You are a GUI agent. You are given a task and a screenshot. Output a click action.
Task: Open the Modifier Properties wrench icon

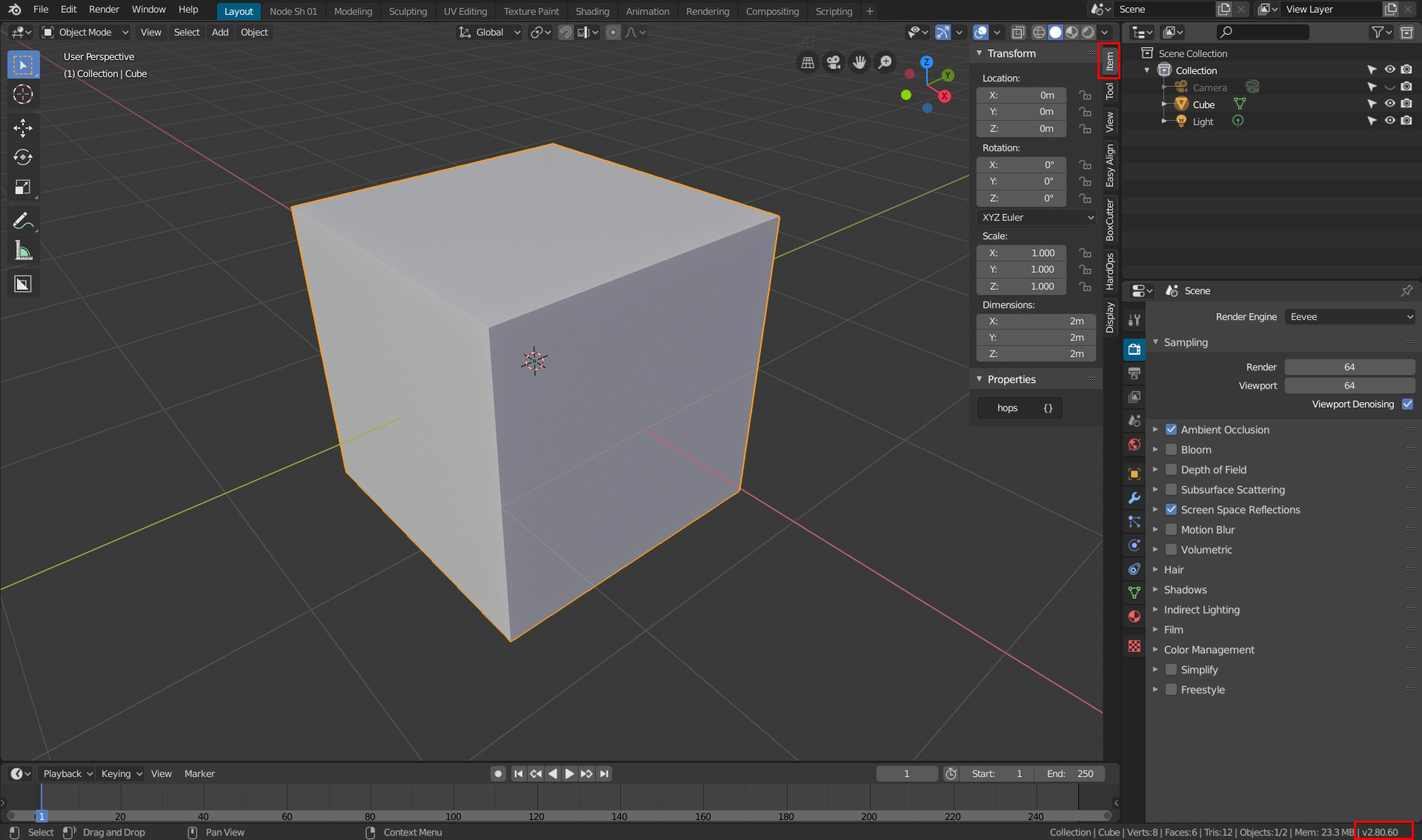(x=1134, y=498)
